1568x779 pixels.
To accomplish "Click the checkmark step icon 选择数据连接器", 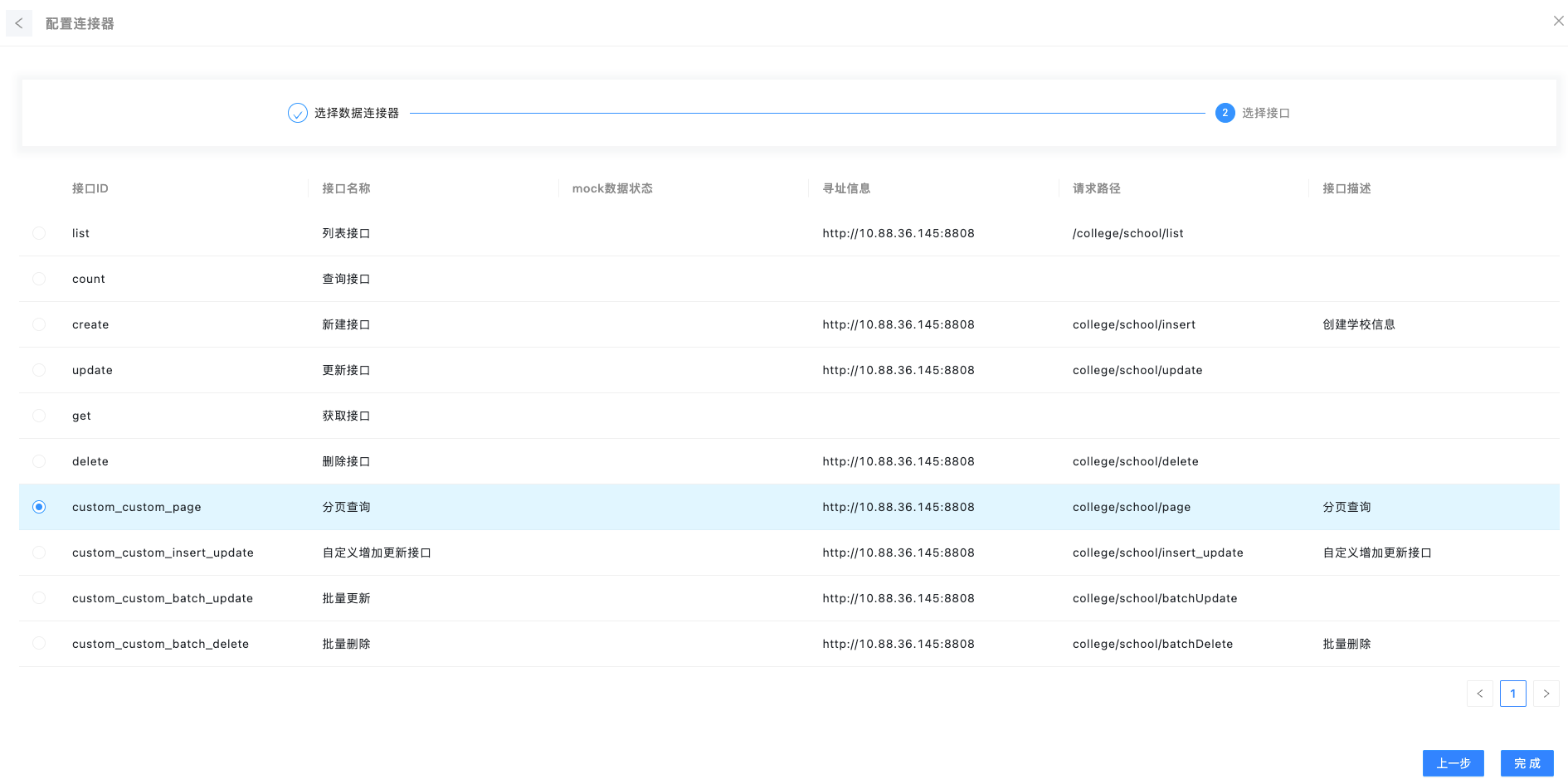I will [297, 113].
